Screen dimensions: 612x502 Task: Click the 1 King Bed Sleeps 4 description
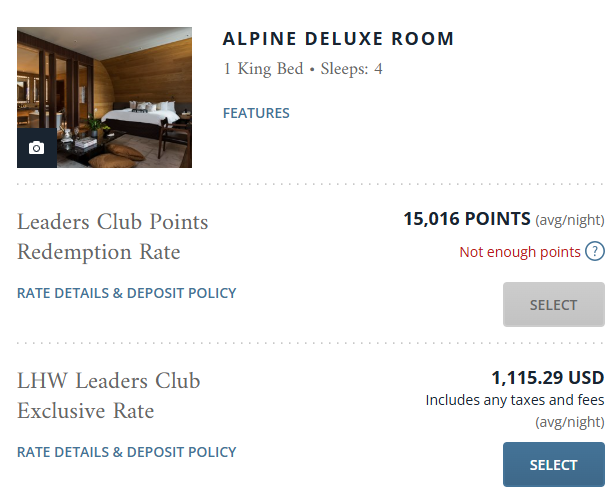[x=303, y=69]
